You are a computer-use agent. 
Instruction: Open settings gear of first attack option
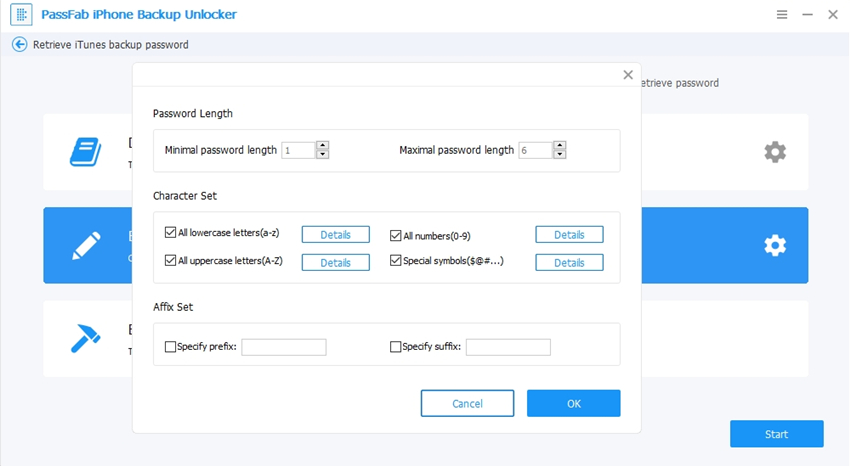click(774, 152)
